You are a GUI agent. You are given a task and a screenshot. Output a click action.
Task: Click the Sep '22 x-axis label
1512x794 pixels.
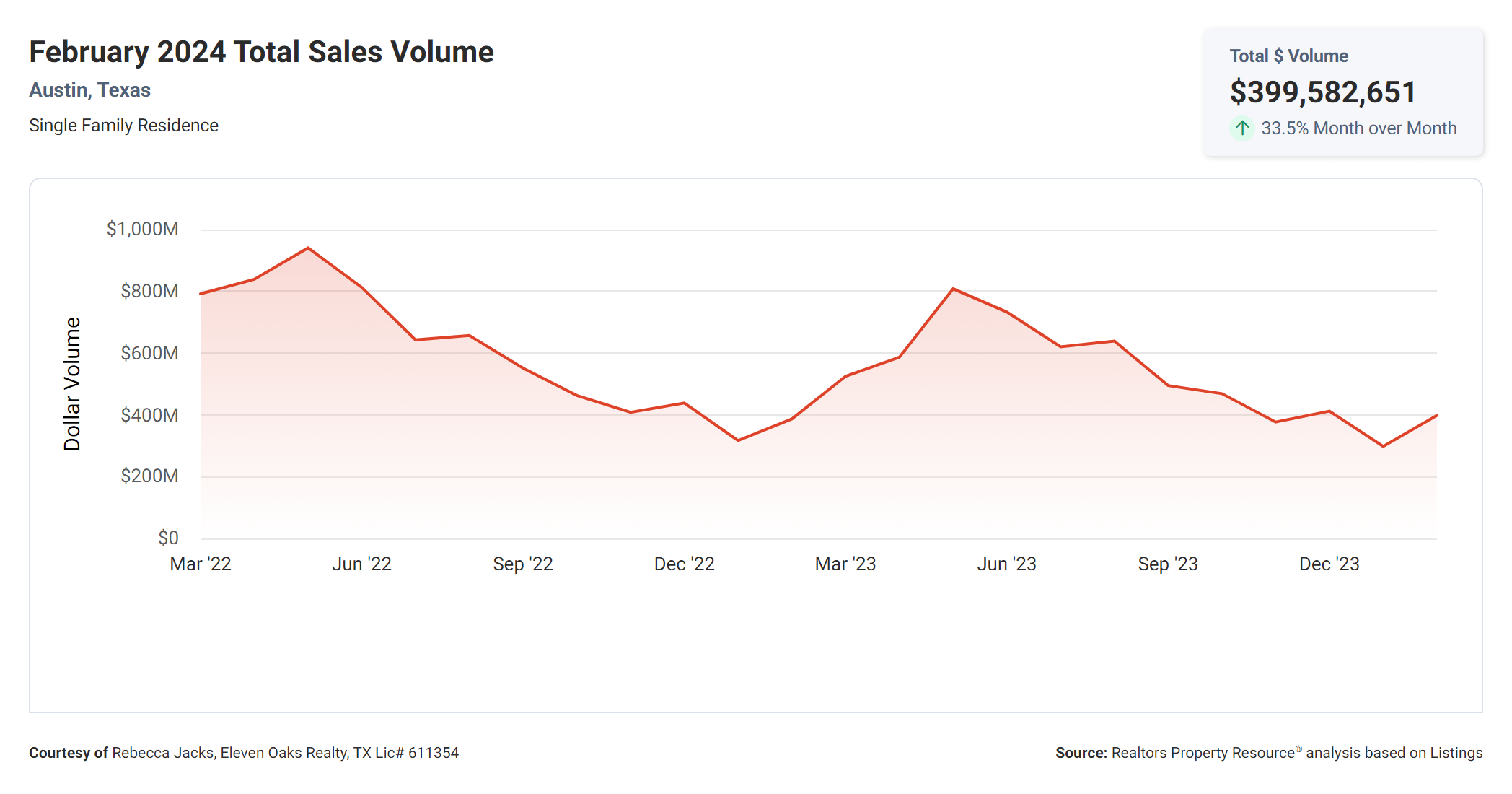(x=523, y=564)
